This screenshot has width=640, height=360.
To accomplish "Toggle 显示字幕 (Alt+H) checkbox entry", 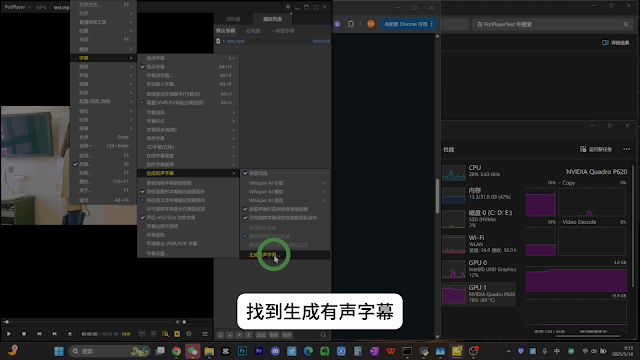I will (x=188, y=67).
